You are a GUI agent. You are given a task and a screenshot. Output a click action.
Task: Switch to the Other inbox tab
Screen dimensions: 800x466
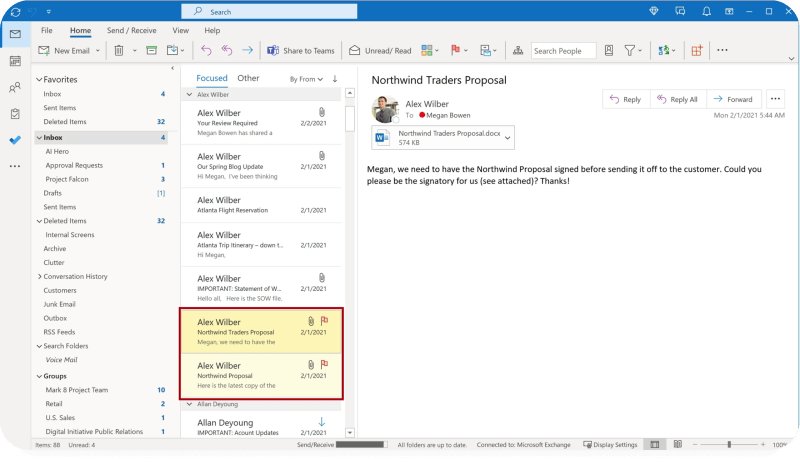(248, 78)
